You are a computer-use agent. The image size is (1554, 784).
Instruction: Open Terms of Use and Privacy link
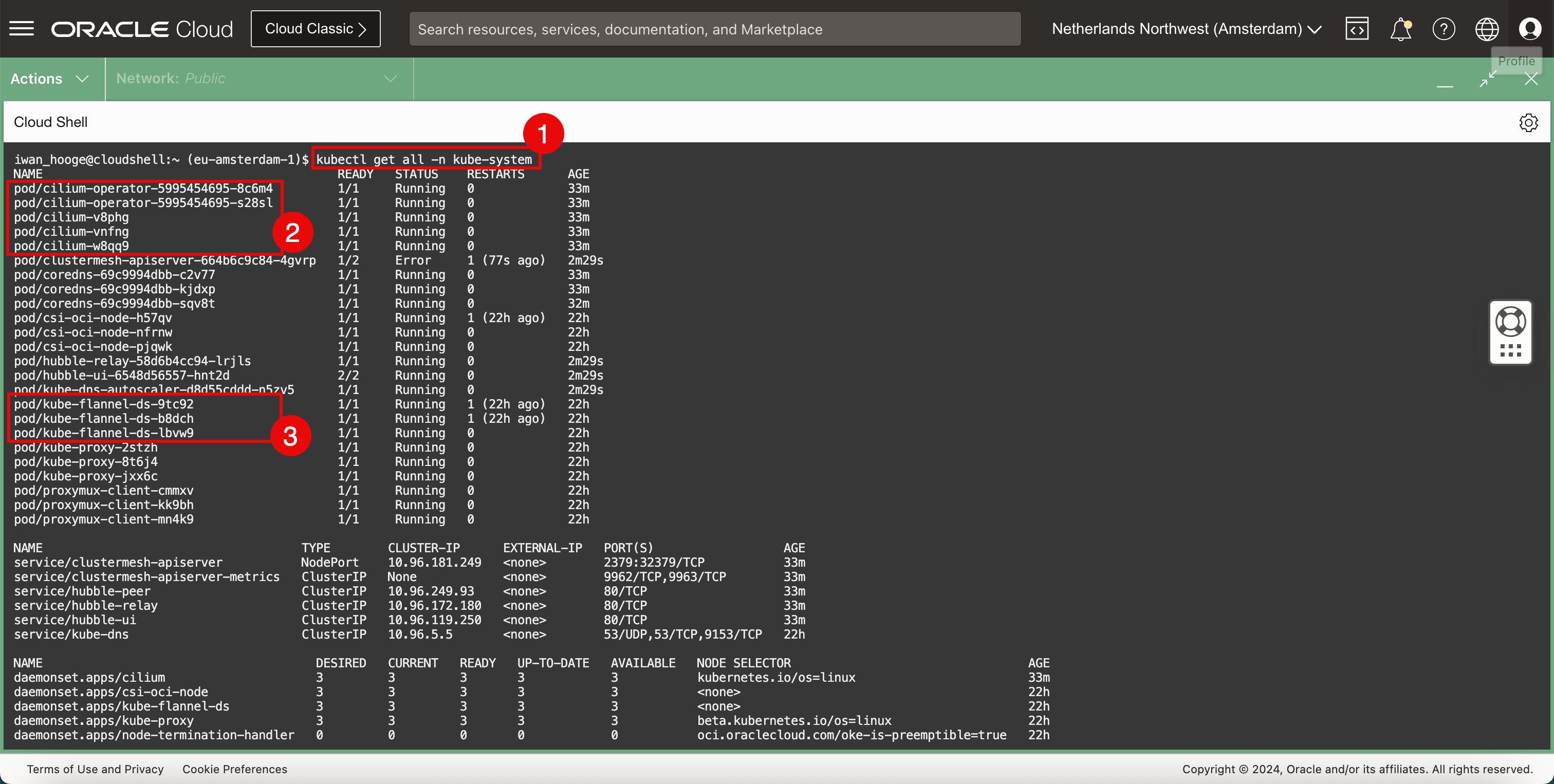click(x=95, y=769)
